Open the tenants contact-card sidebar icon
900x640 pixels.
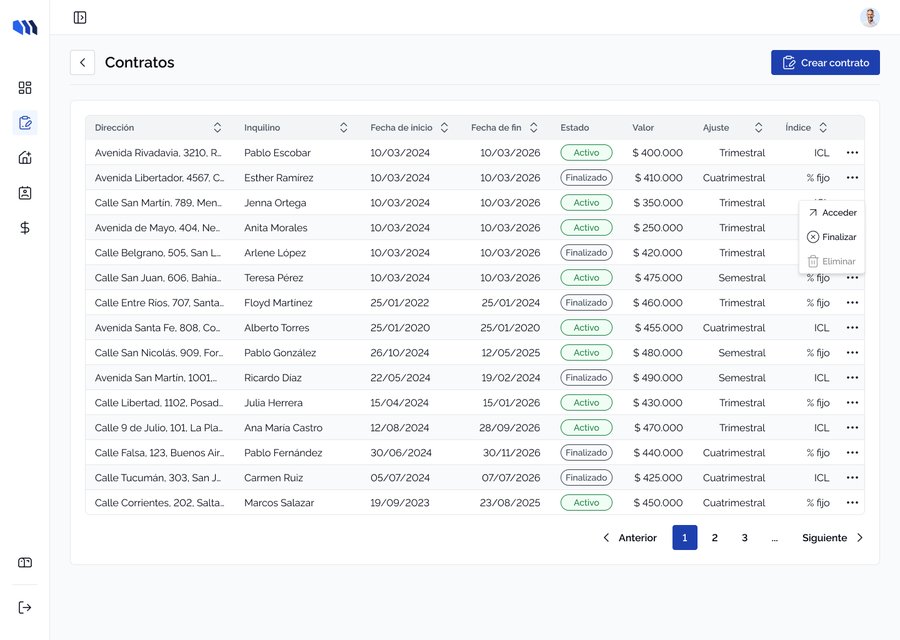coord(25,193)
